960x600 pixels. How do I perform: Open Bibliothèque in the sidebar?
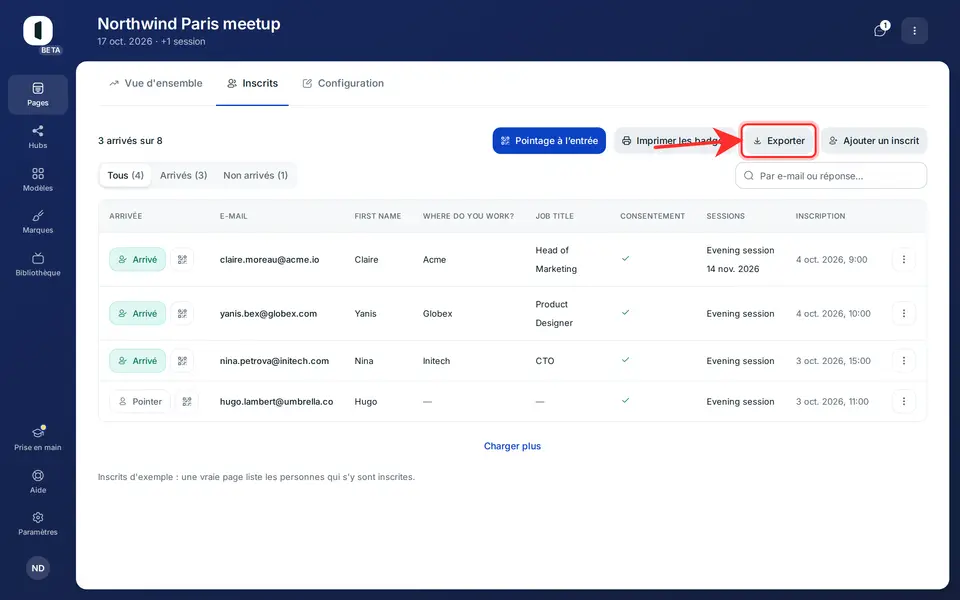[x=38, y=264]
